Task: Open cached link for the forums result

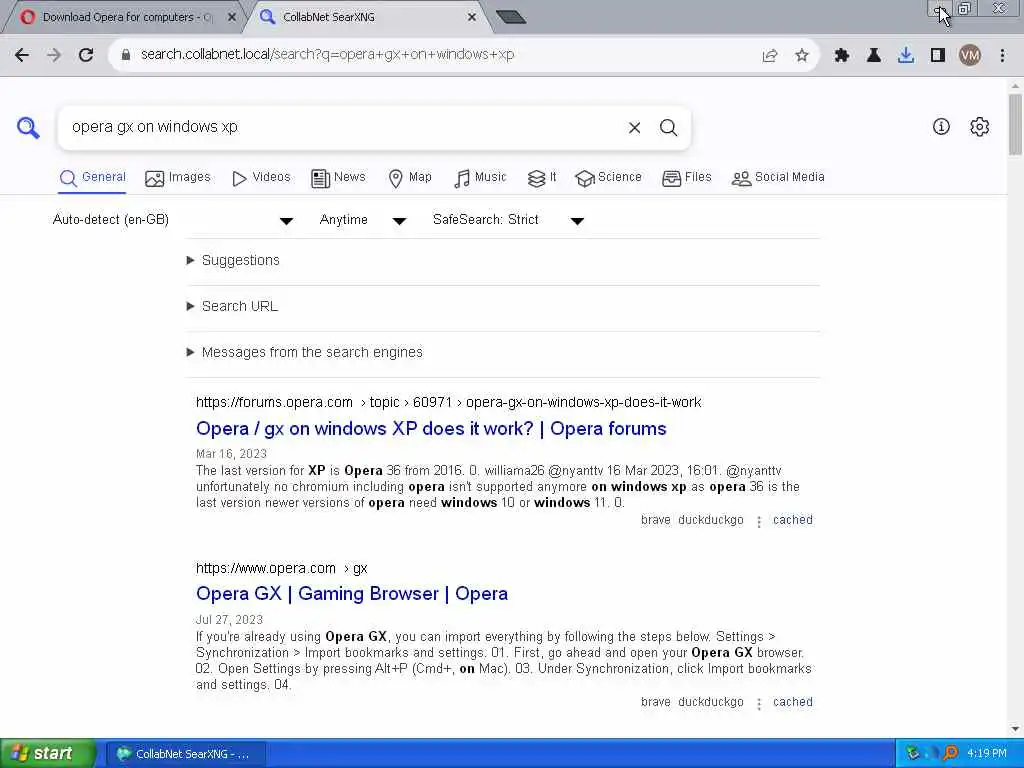Action: [793, 520]
